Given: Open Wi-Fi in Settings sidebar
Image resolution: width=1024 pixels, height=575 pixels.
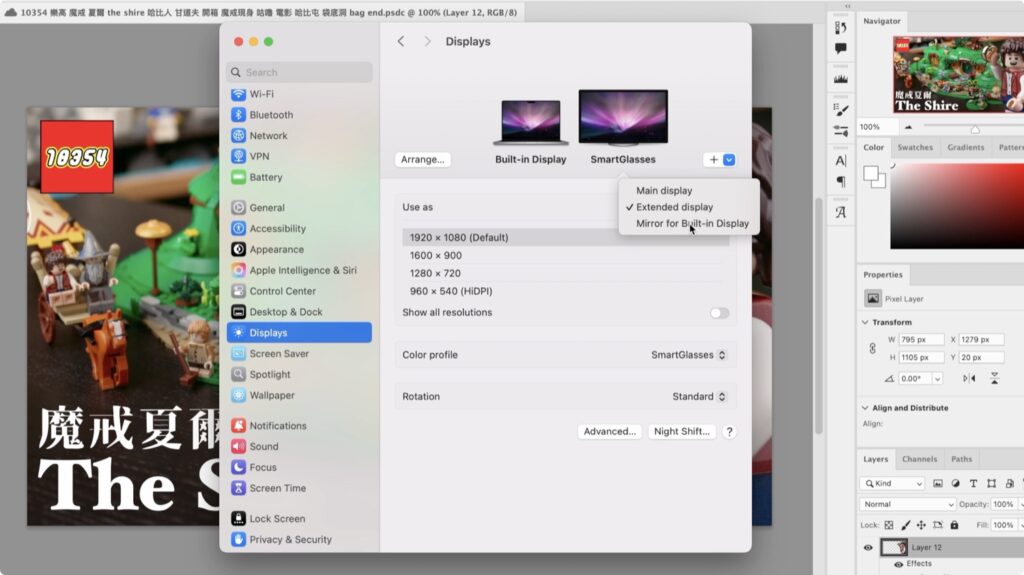Looking at the screenshot, I should coord(299,94).
